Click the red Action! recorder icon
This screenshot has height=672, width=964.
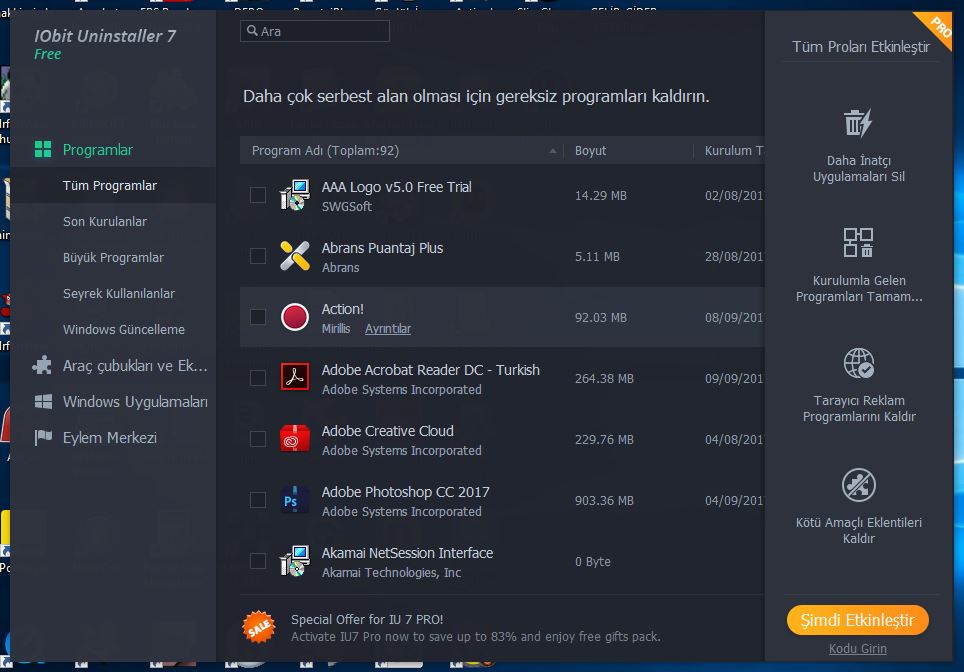pos(294,317)
